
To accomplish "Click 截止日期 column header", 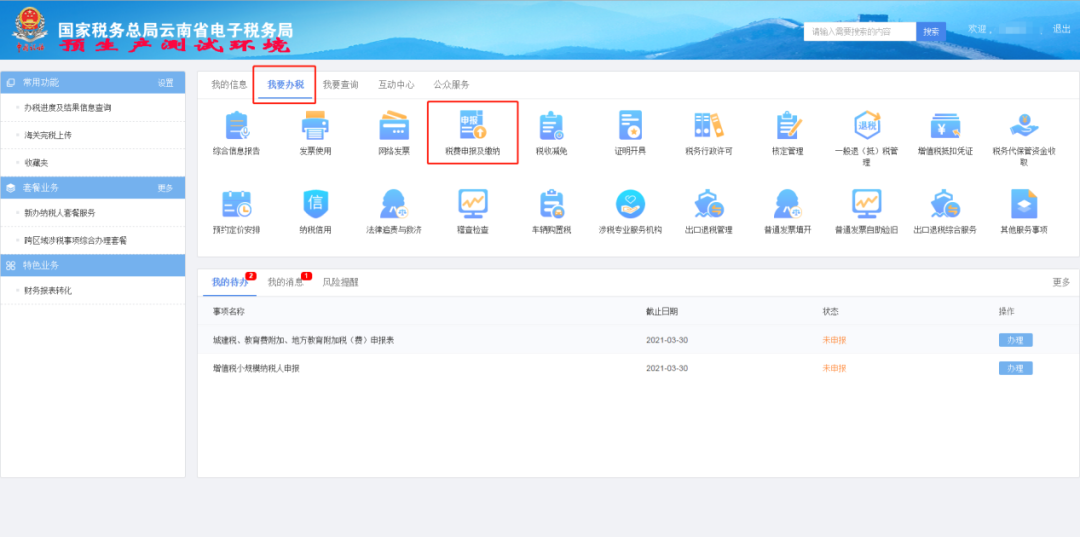I will (662, 311).
